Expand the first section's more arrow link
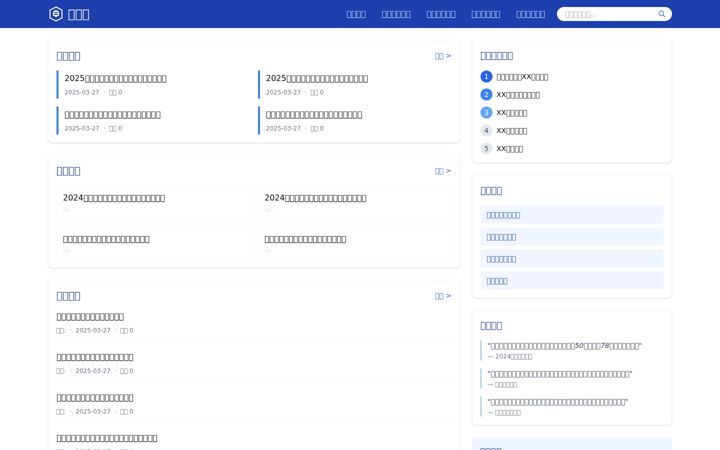 [443, 56]
